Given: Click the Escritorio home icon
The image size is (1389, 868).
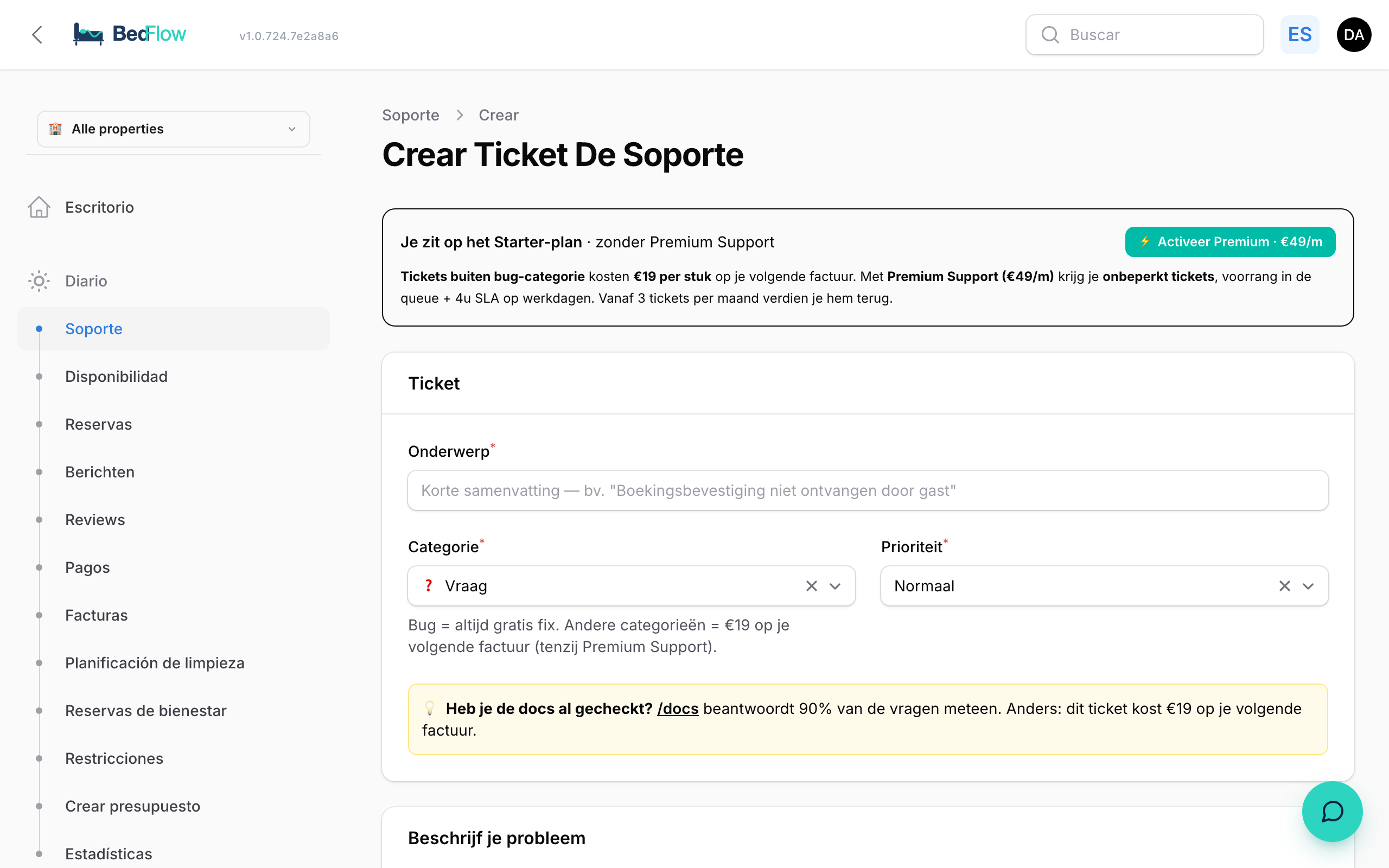Looking at the screenshot, I should pyautogui.click(x=39, y=207).
